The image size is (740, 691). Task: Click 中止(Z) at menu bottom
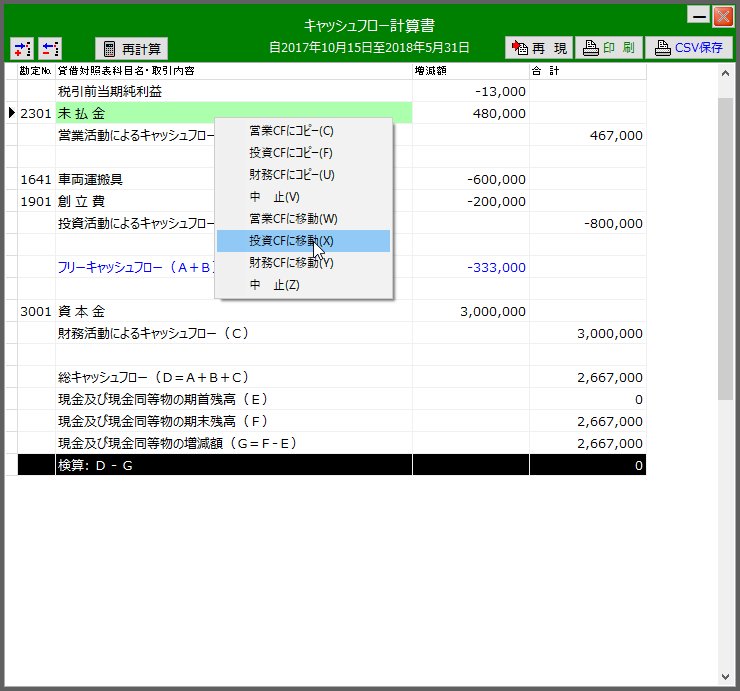click(274, 285)
